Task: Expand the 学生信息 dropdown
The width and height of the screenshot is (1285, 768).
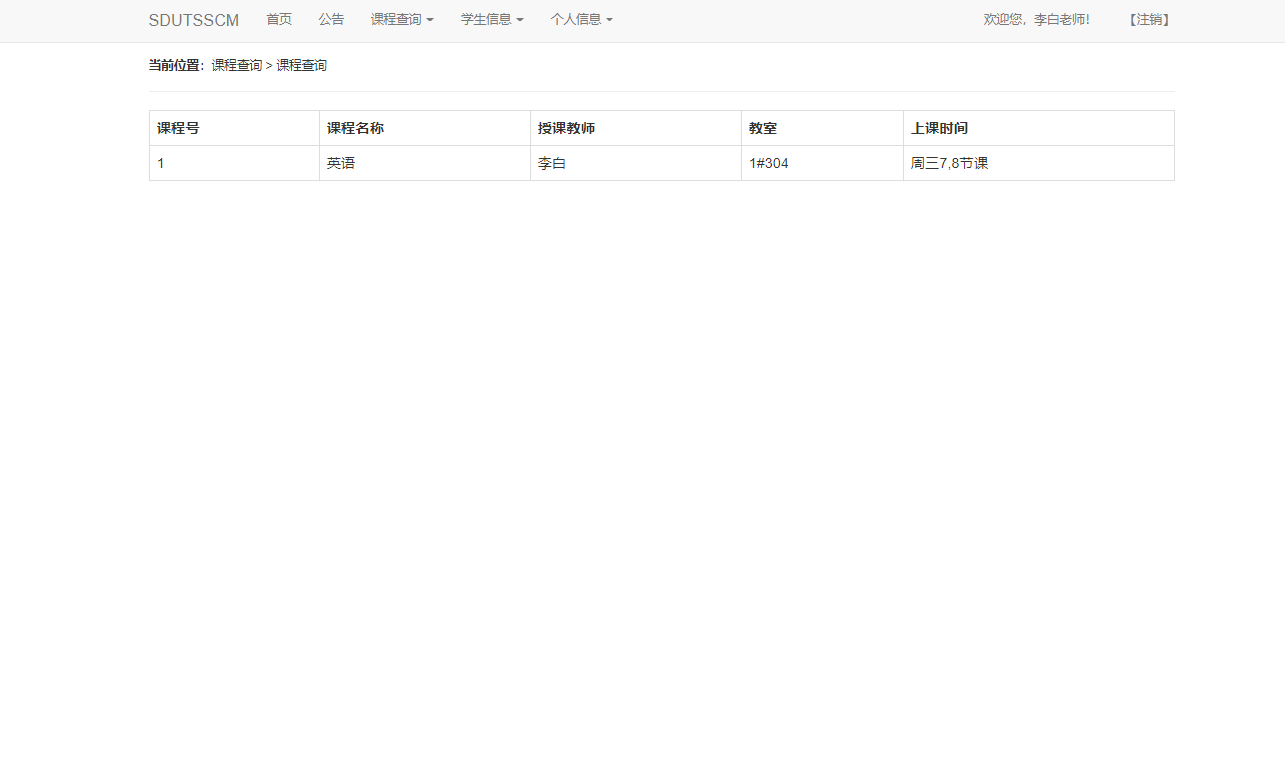Action: [491, 20]
